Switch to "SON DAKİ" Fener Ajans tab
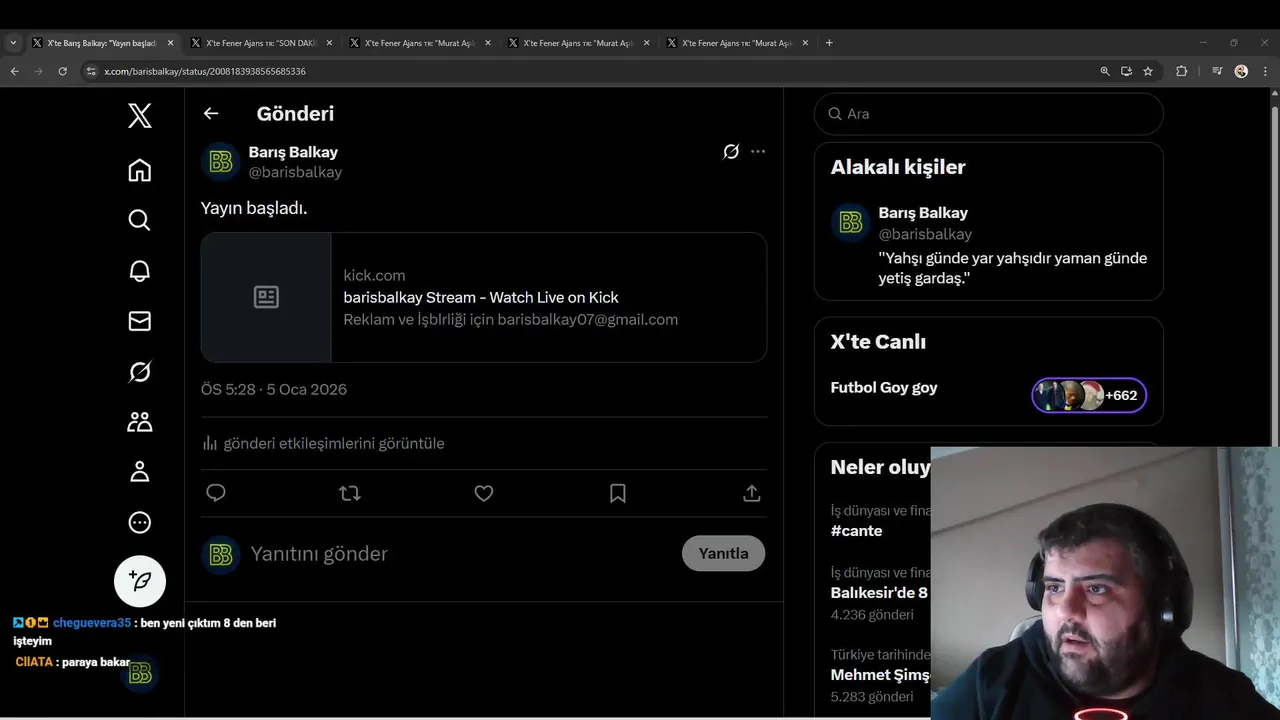The image size is (1280, 720). click(262, 43)
